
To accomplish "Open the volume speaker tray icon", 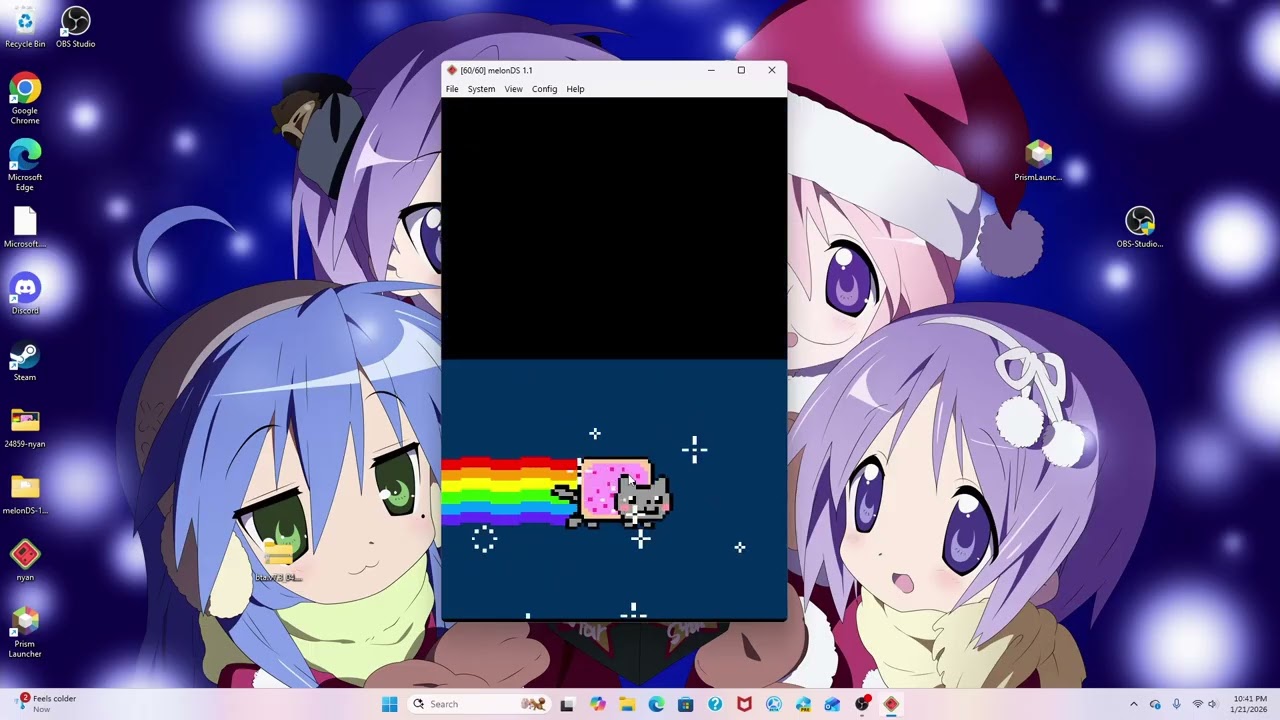I will click(1212, 704).
